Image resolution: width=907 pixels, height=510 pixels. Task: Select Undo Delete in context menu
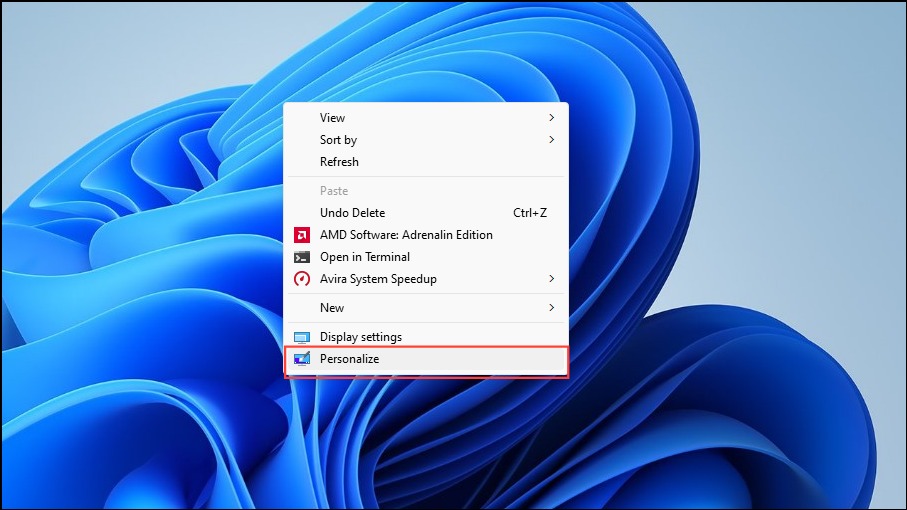(x=426, y=213)
